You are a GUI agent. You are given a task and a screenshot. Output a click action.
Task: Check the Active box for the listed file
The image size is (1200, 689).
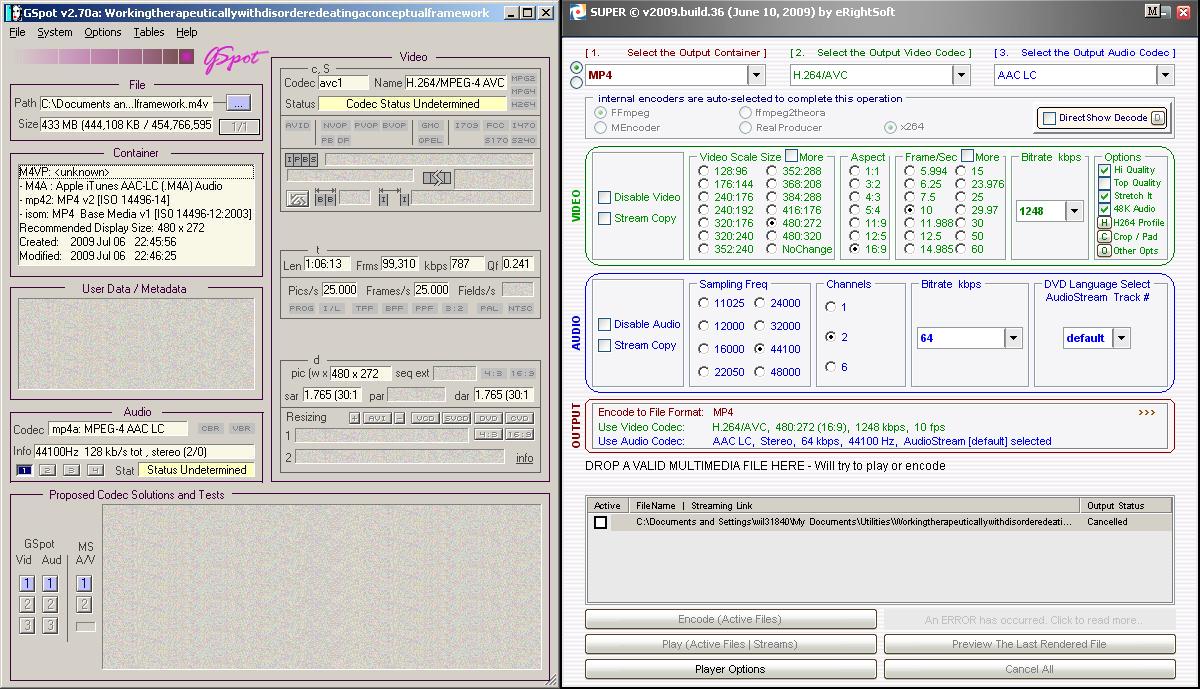pos(600,522)
